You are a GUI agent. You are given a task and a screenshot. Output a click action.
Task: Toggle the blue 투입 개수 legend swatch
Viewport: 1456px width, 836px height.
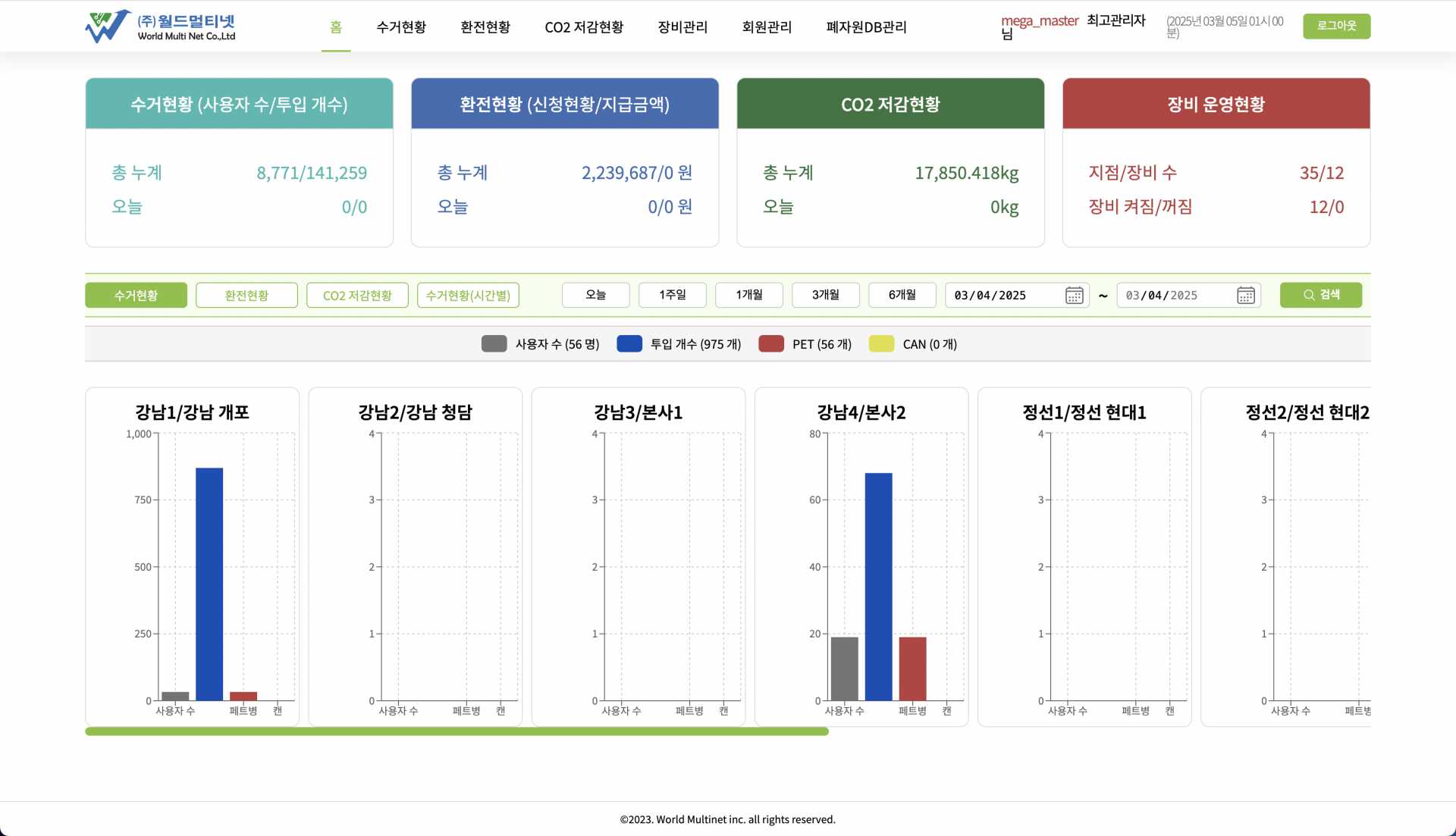[629, 344]
